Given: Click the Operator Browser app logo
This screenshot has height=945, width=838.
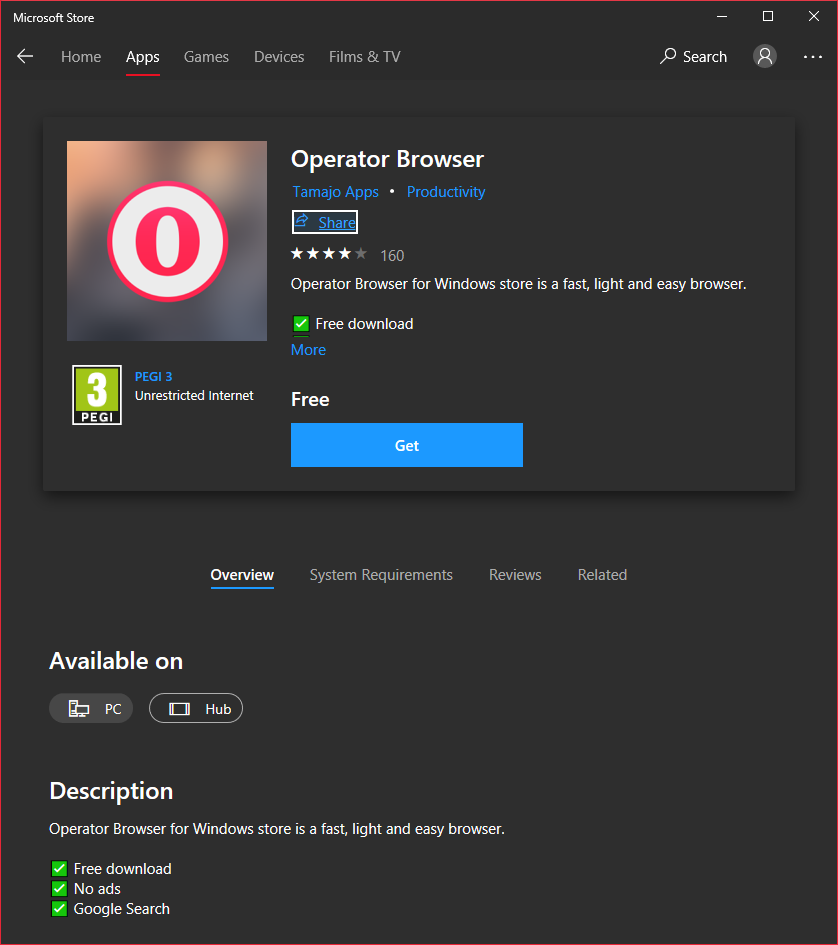Looking at the screenshot, I should click(x=167, y=241).
